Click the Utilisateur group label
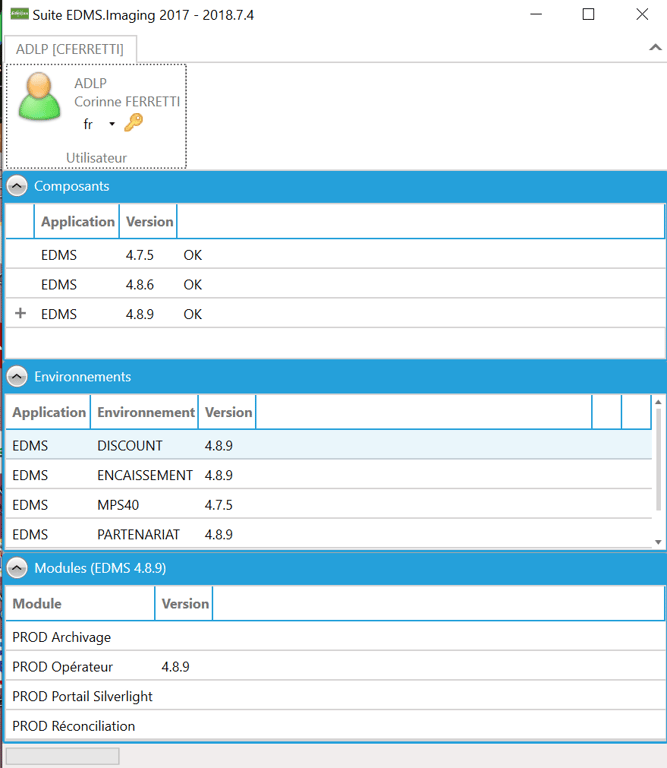 (96, 158)
